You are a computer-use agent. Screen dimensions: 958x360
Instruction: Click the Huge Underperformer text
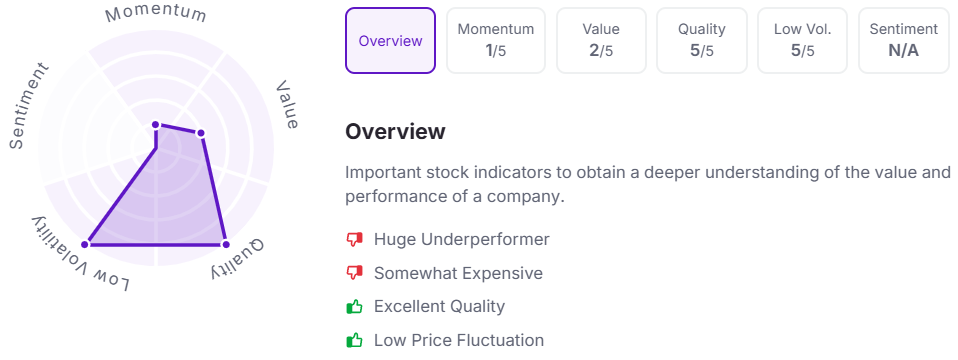tap(461, 240)
